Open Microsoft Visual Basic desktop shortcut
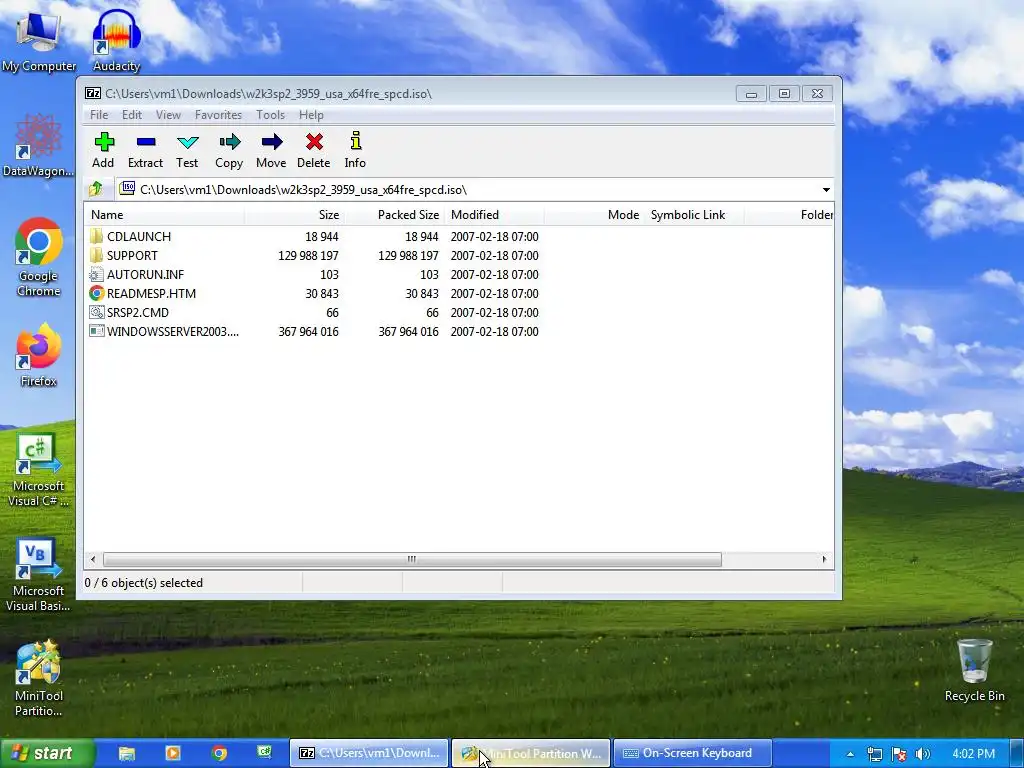The image size is (1024, 768). 39,575
